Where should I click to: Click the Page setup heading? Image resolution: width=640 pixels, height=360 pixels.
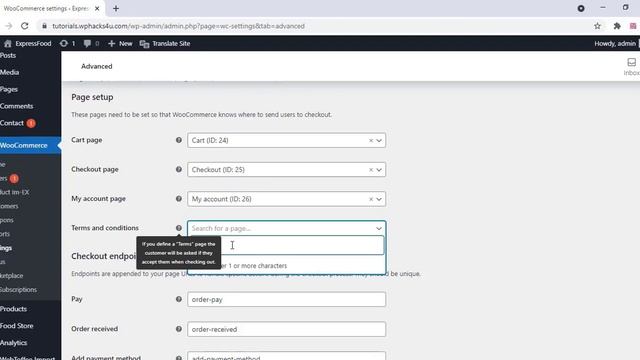coord(92,97)
